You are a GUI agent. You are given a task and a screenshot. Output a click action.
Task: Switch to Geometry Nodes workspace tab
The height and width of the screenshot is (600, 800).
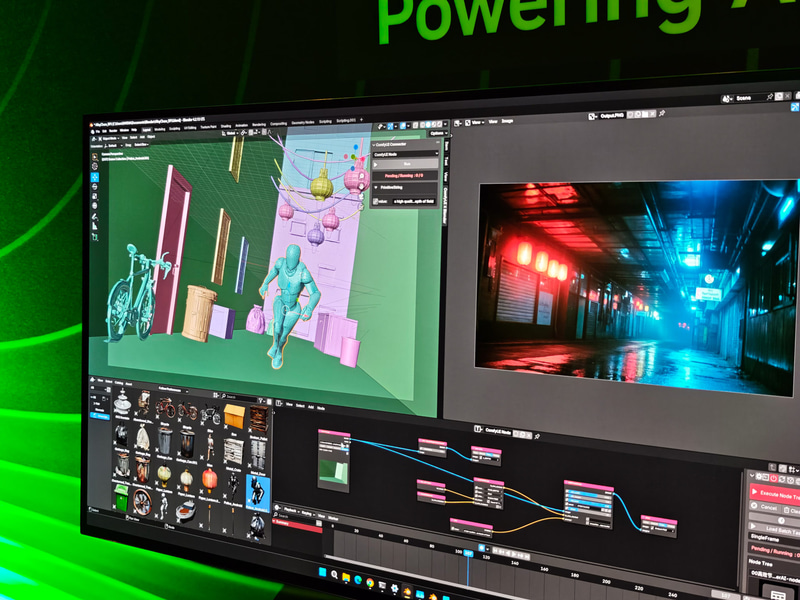pyautogui.click(x=303, y=122)
